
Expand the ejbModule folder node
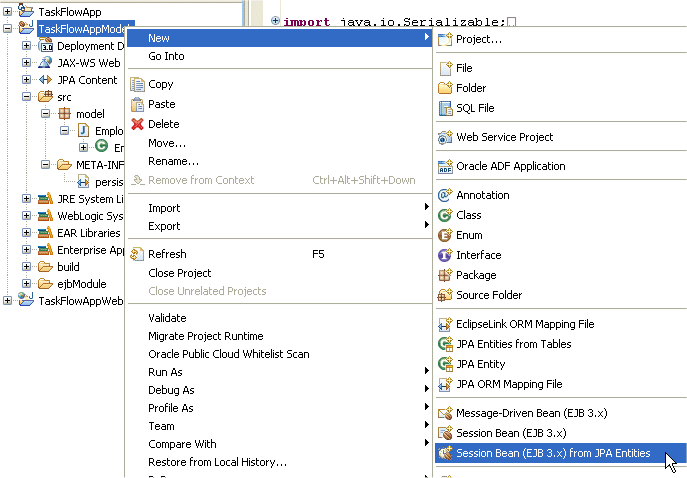point(27,284)
